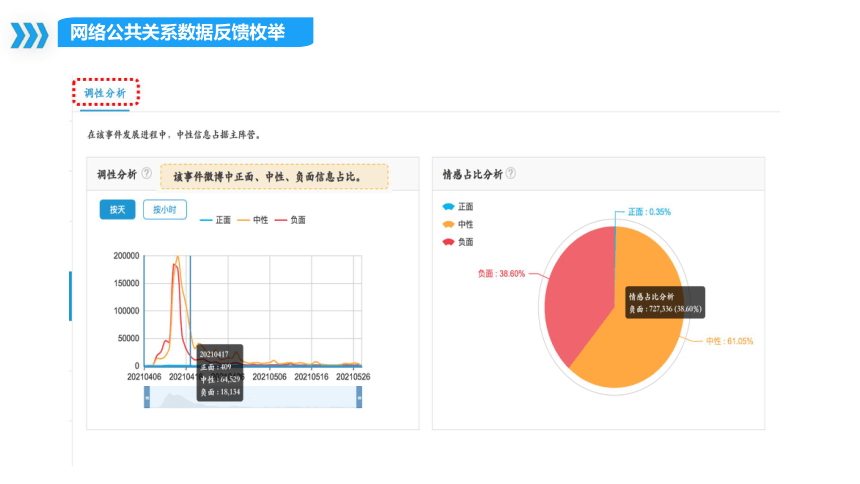860x484 pixels.
Task: Toggle 中性 in pie chart legend
Action: pos(458,224)
